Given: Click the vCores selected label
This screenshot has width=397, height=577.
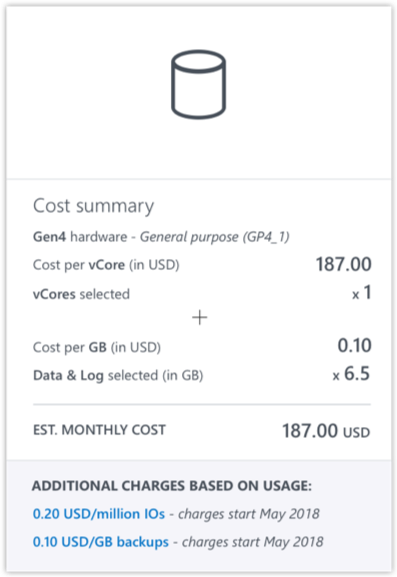Looking at the screenshot, I should [81, 294].
